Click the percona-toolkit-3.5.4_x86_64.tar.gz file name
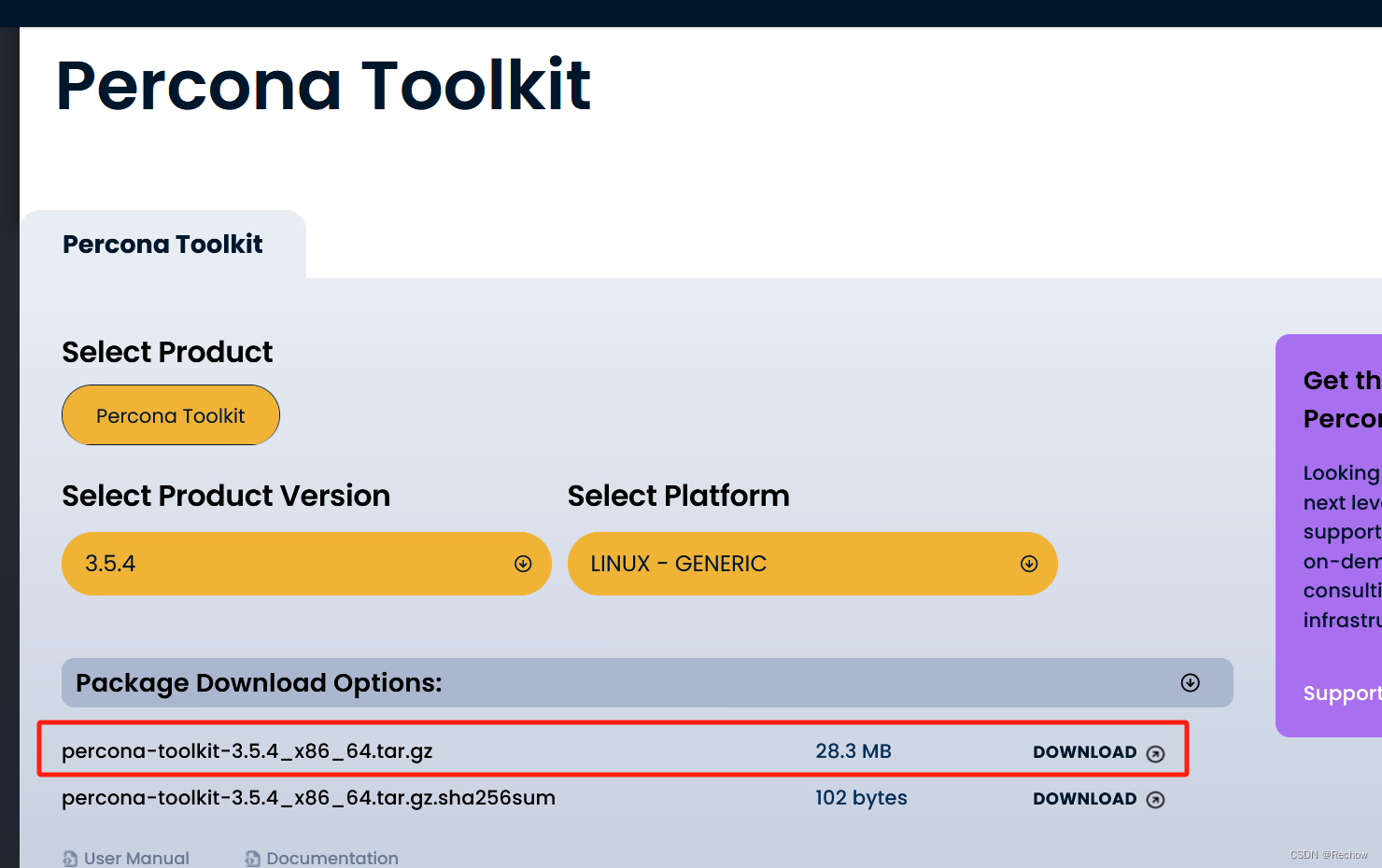 (x=247, y=751)
